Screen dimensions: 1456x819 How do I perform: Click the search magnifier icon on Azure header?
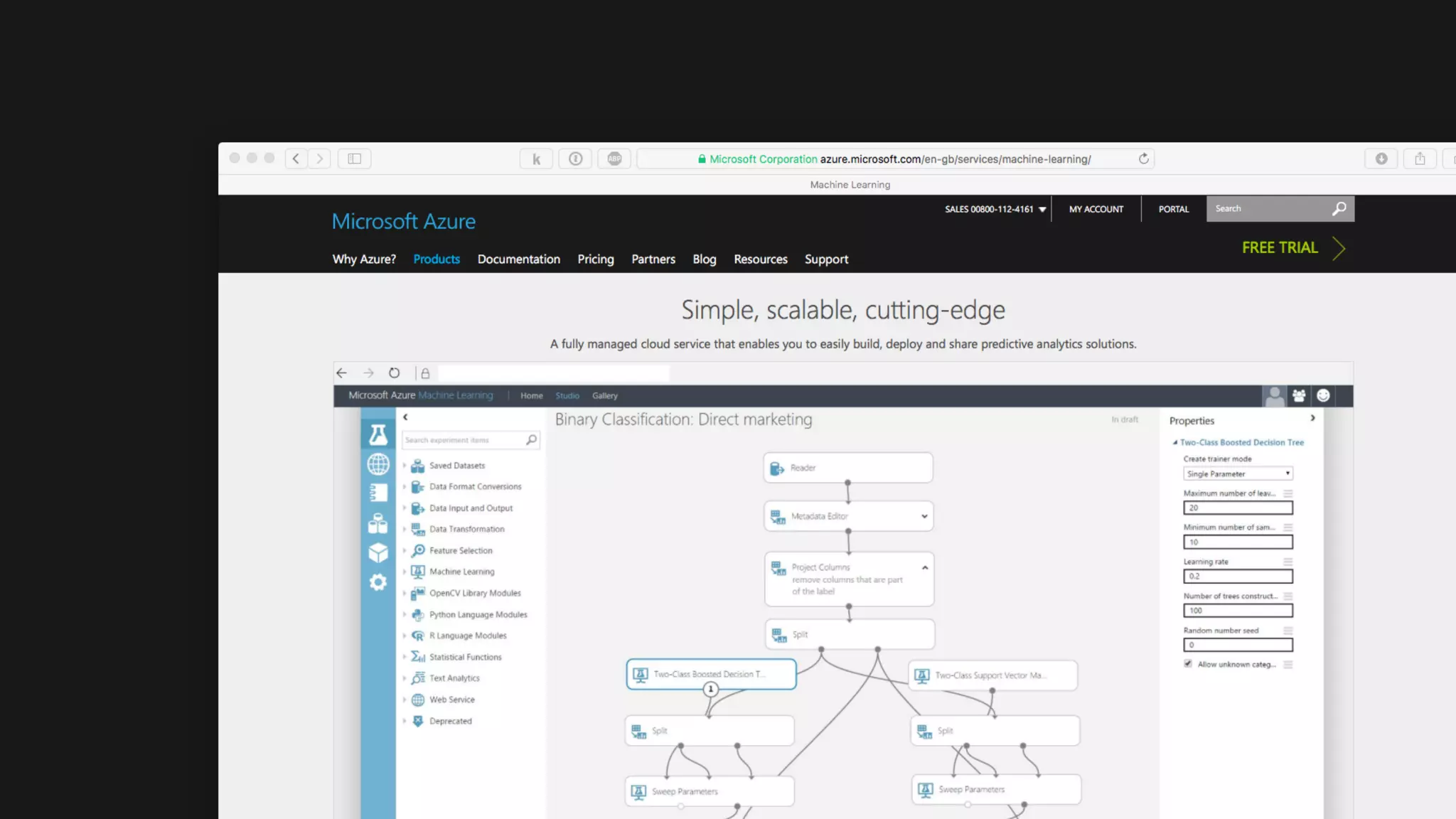[x=1339, y=209]
